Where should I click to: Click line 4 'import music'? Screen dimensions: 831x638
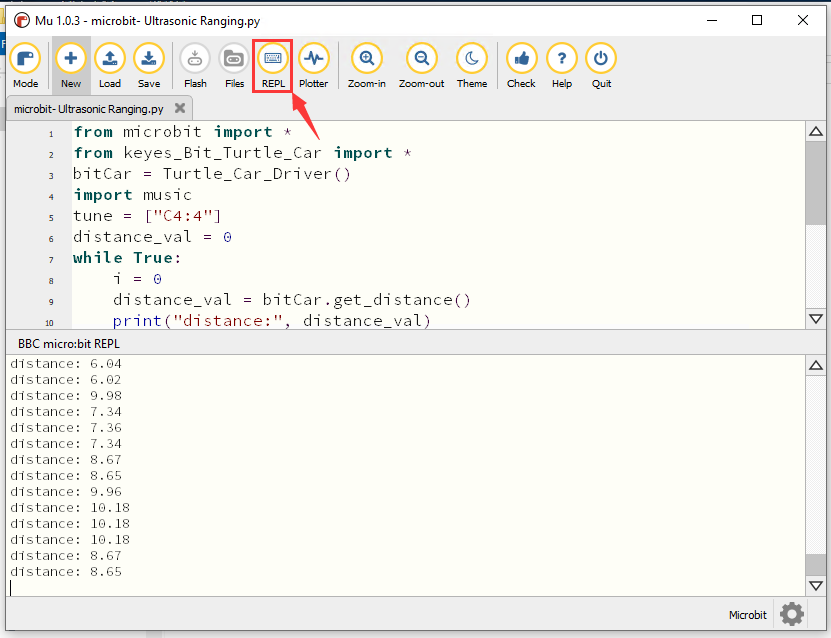pos(132,195)
